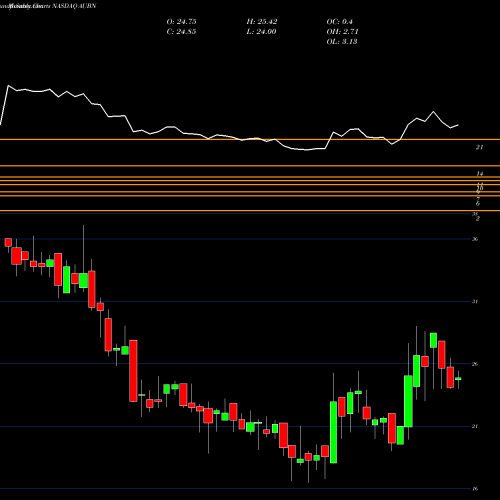Click the tall red candle falling to 23

point(133,371)
